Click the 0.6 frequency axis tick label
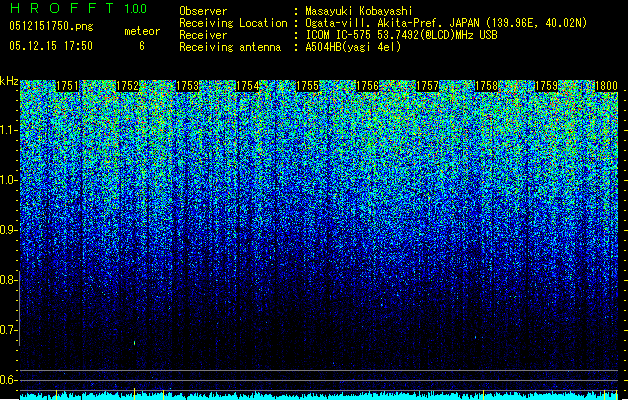629x400 pixels. [7, 380]
